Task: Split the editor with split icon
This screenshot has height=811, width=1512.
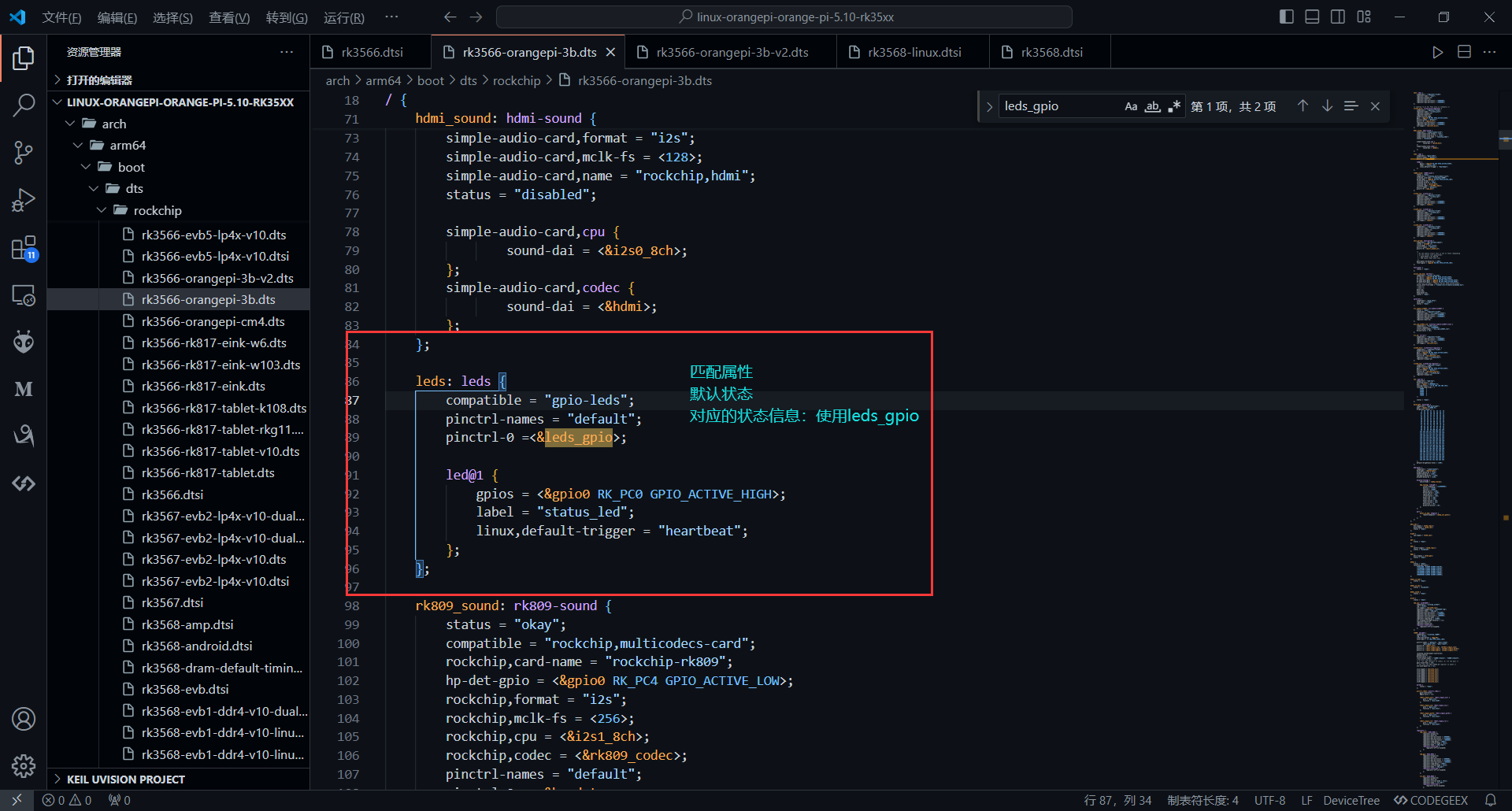Action: [1464, 52]
